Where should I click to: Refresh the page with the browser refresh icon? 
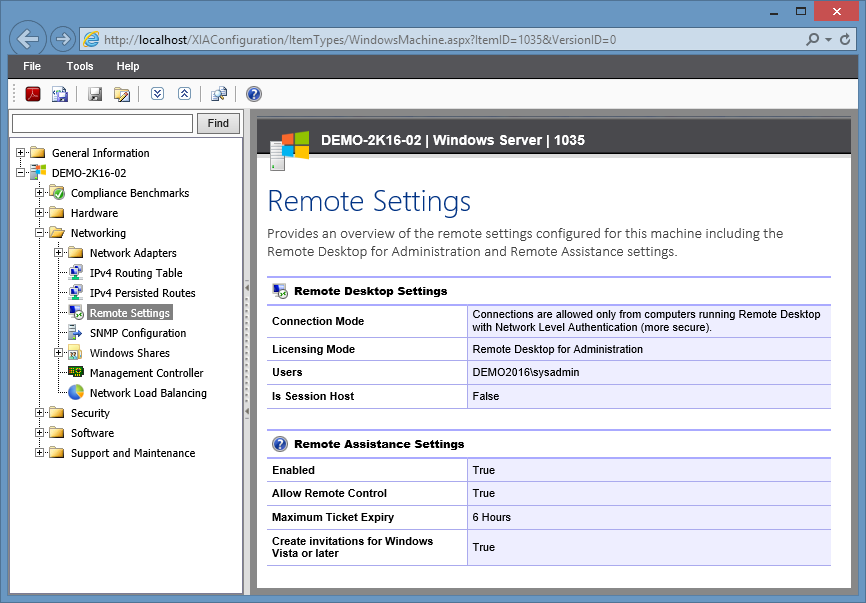pyautogui.click(x=843, y=37)
